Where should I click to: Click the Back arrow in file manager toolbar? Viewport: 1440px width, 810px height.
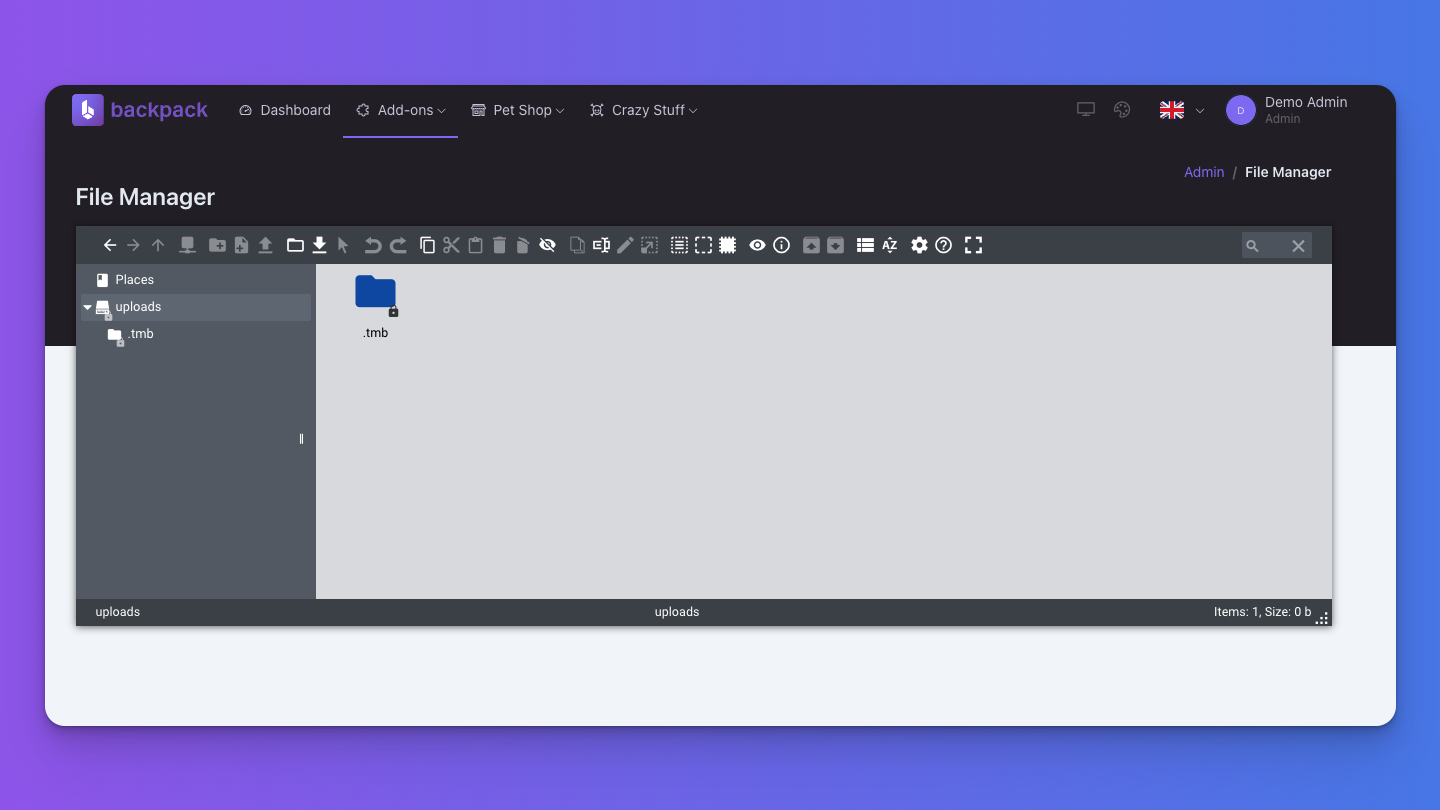110,245
